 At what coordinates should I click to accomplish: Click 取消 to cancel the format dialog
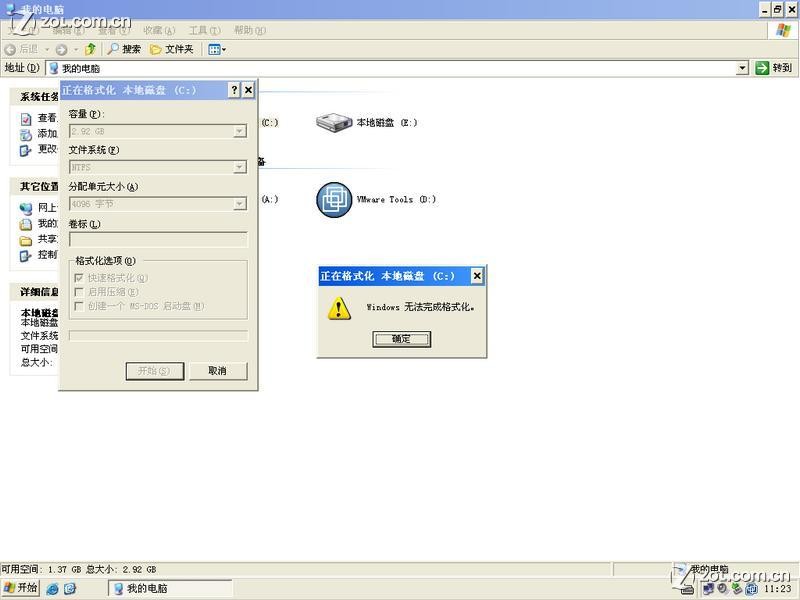tap(217, 371)
